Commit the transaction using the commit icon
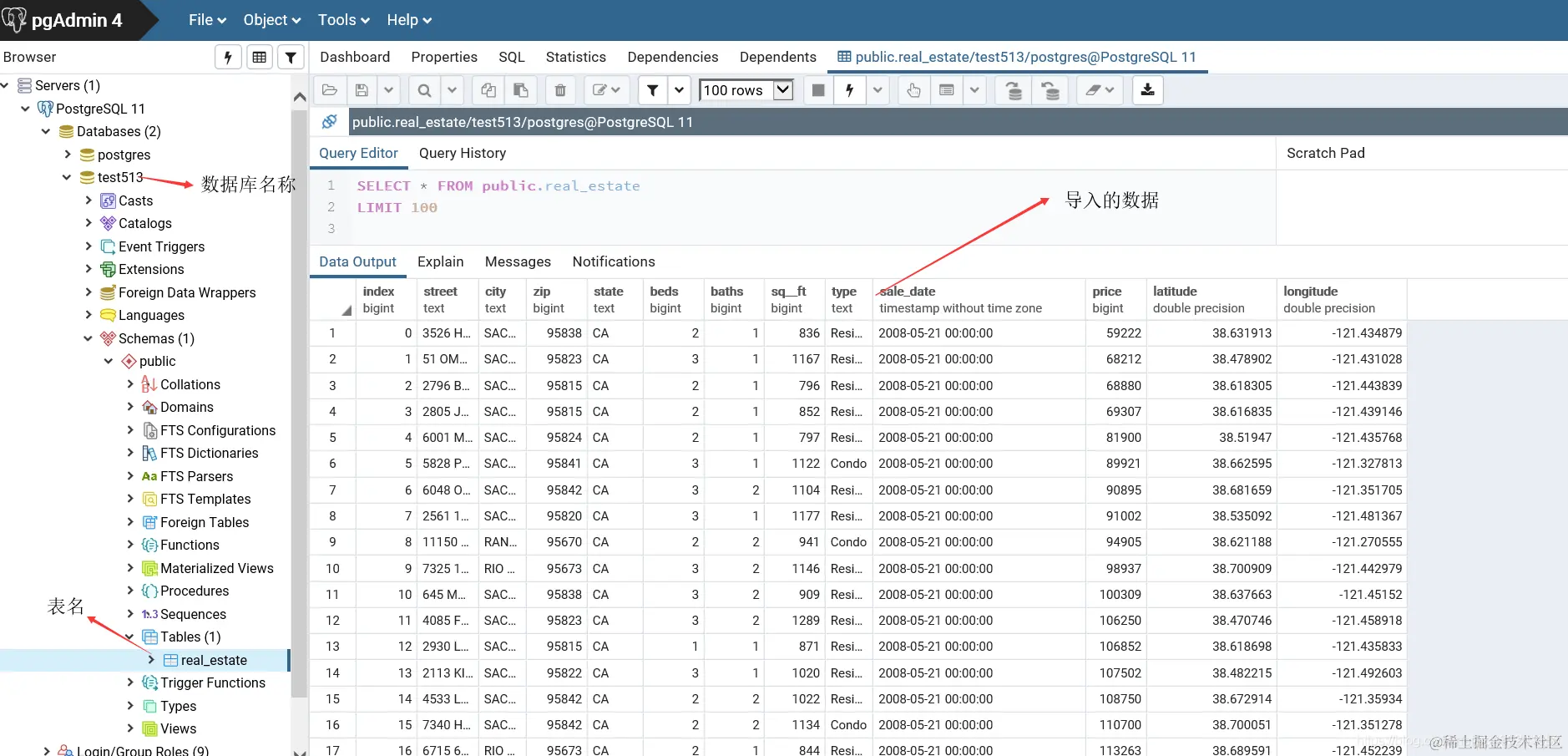The height and width of the screenshot is (756, 1568). tap(1013, 90)
